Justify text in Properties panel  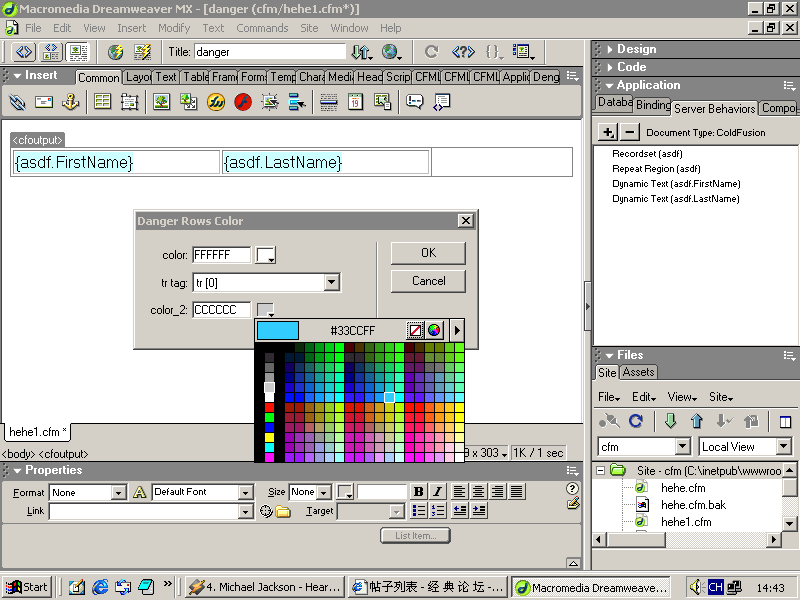tap(517, 491)
